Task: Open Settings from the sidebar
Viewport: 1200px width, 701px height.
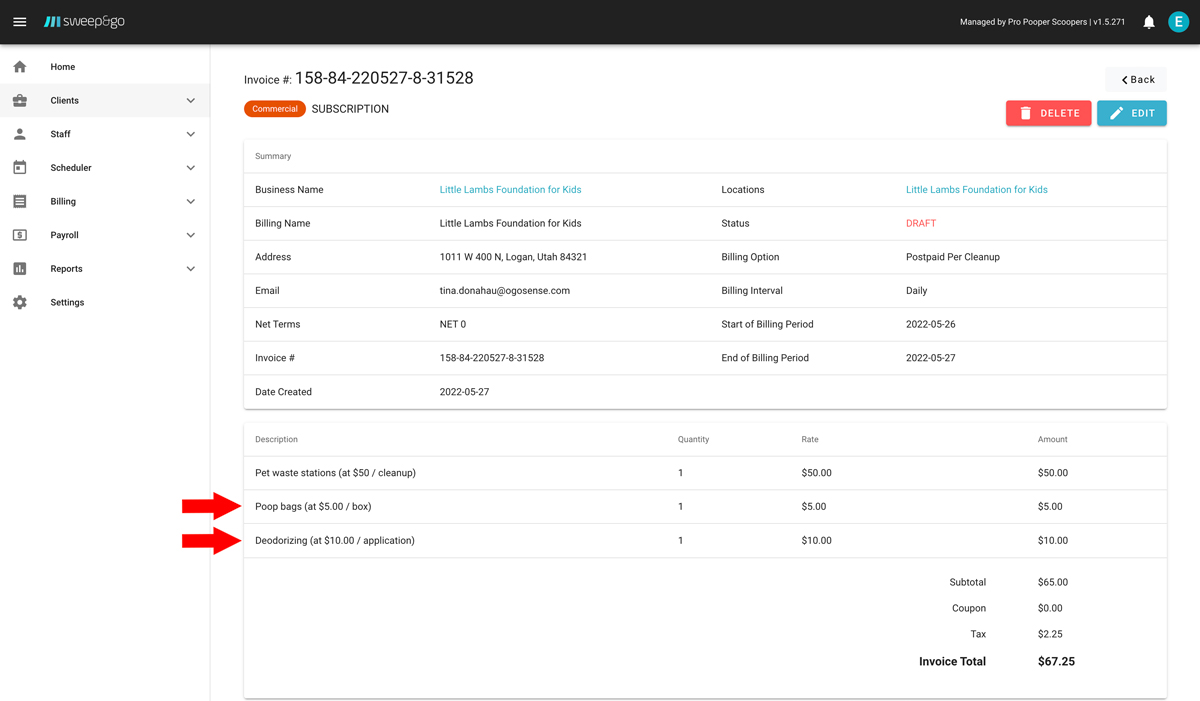Action: 67,301
